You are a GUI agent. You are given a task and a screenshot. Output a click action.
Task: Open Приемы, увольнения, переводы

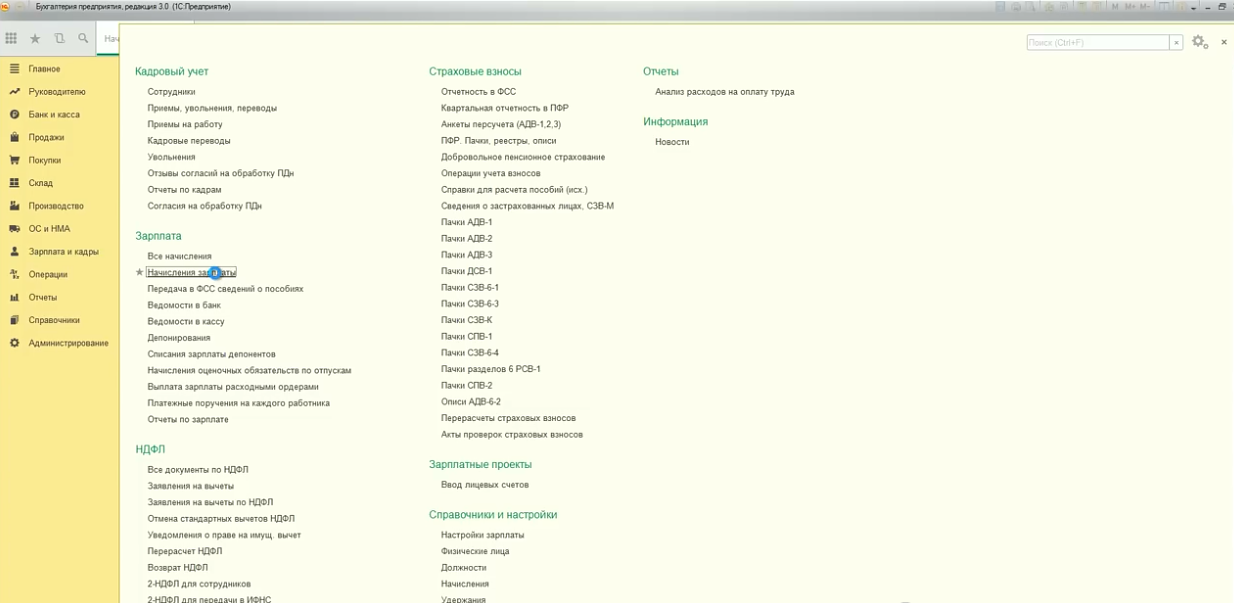pos(212,108)
